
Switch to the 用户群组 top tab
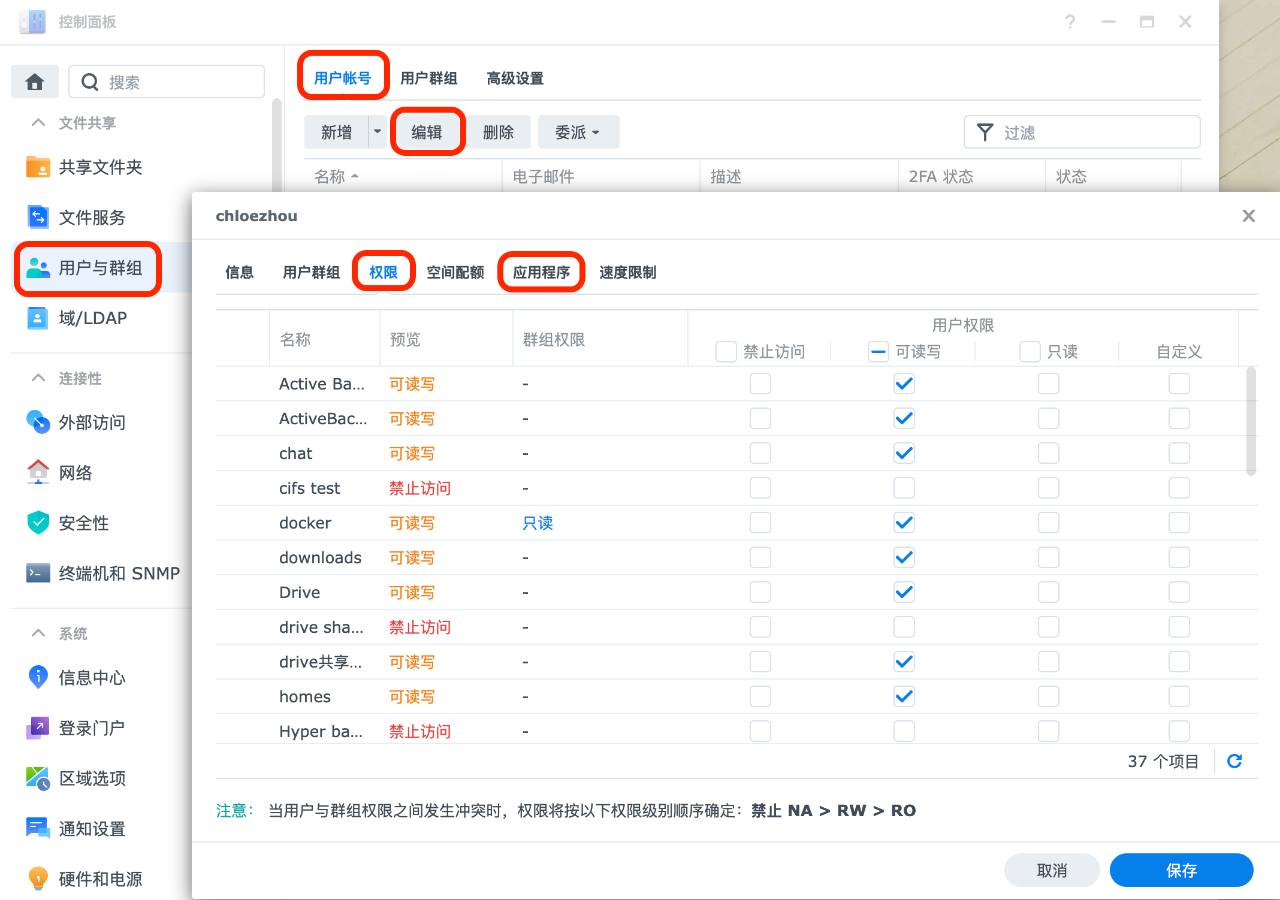429,78
